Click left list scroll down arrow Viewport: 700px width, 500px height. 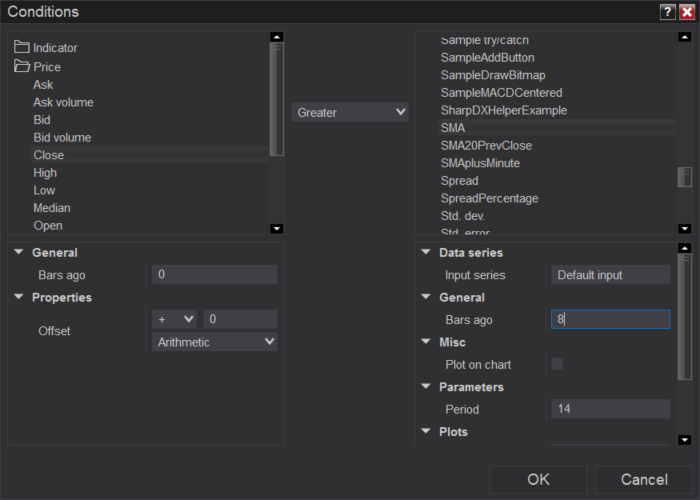[277, 229]
